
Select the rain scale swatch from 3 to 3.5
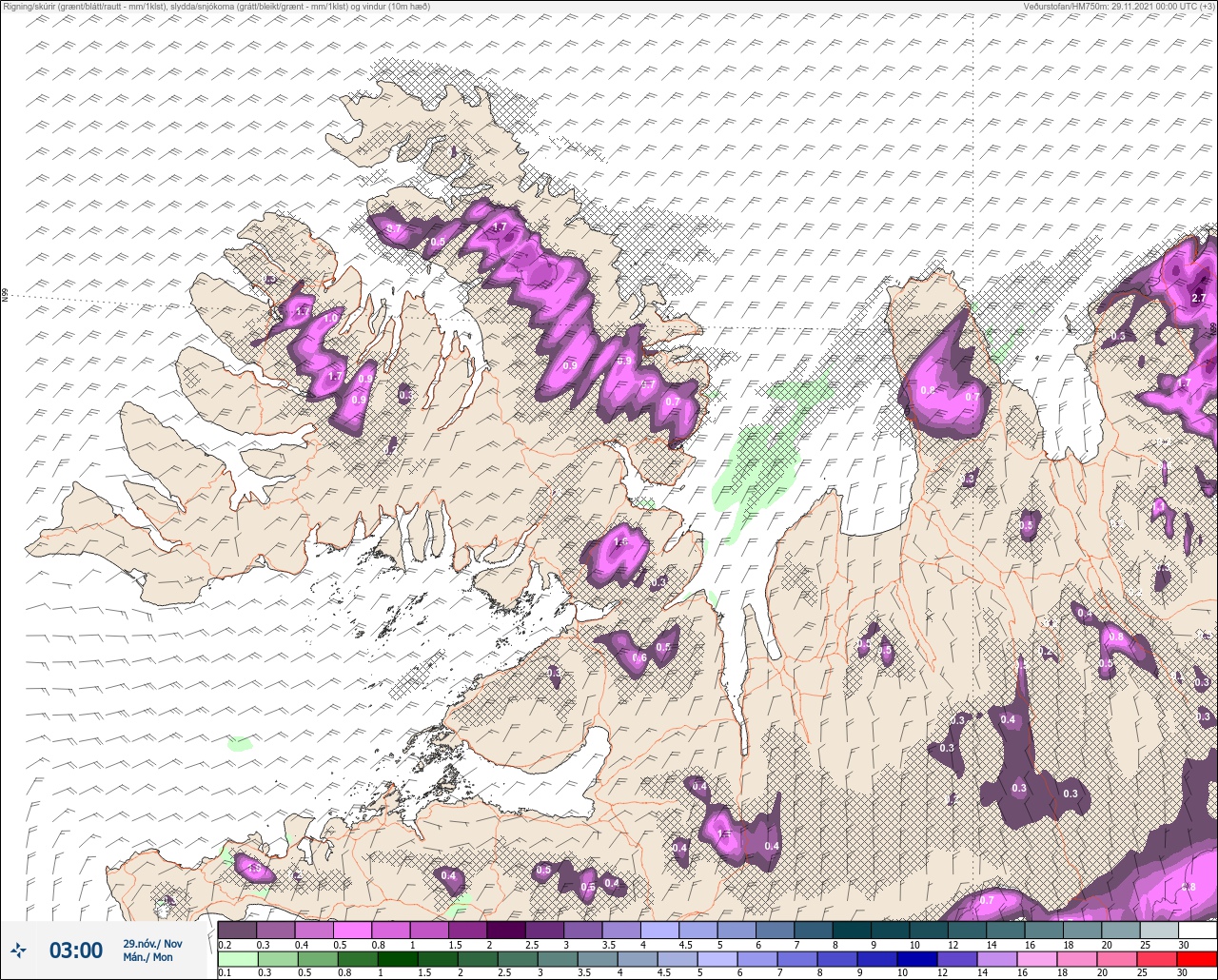pos(558,959)
